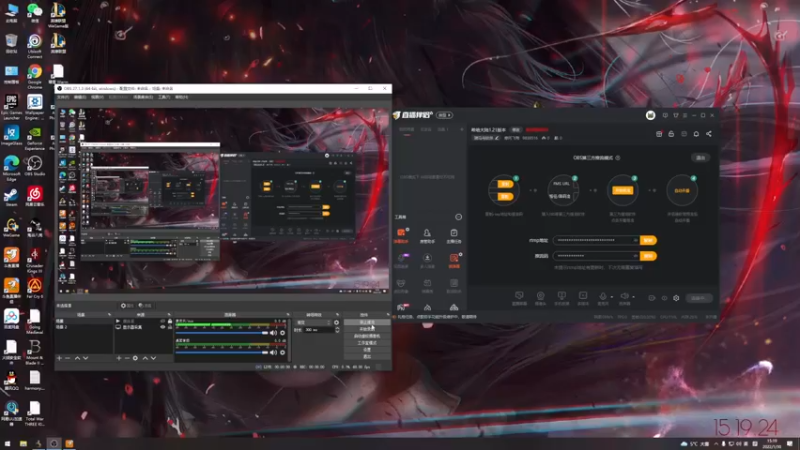Open first red toolbox icon in companion sidebar
Image resolution: width=800 pixels, height=450 pixels.
[x=401, y=233]
